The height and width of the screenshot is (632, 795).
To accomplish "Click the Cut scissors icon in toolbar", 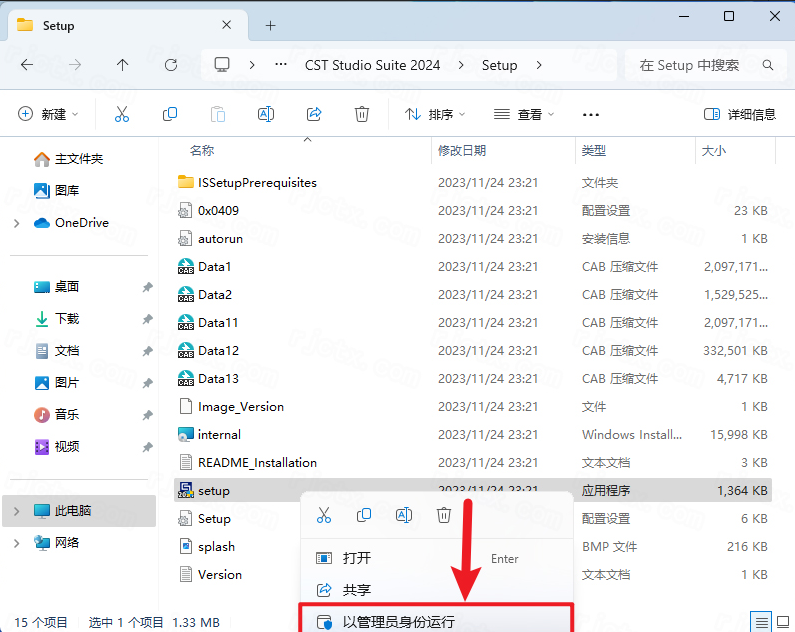I will point(122,114).
